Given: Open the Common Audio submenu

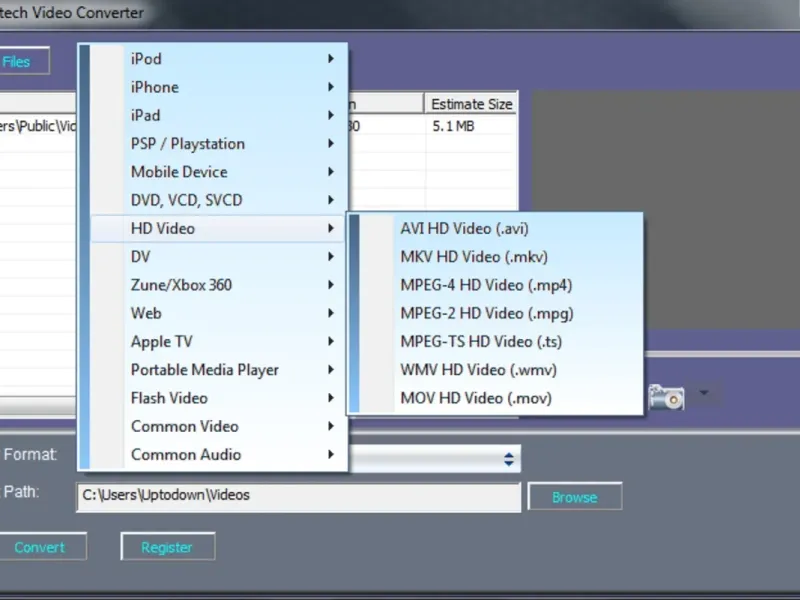Looking at the screenshot, I should point(219,455).
